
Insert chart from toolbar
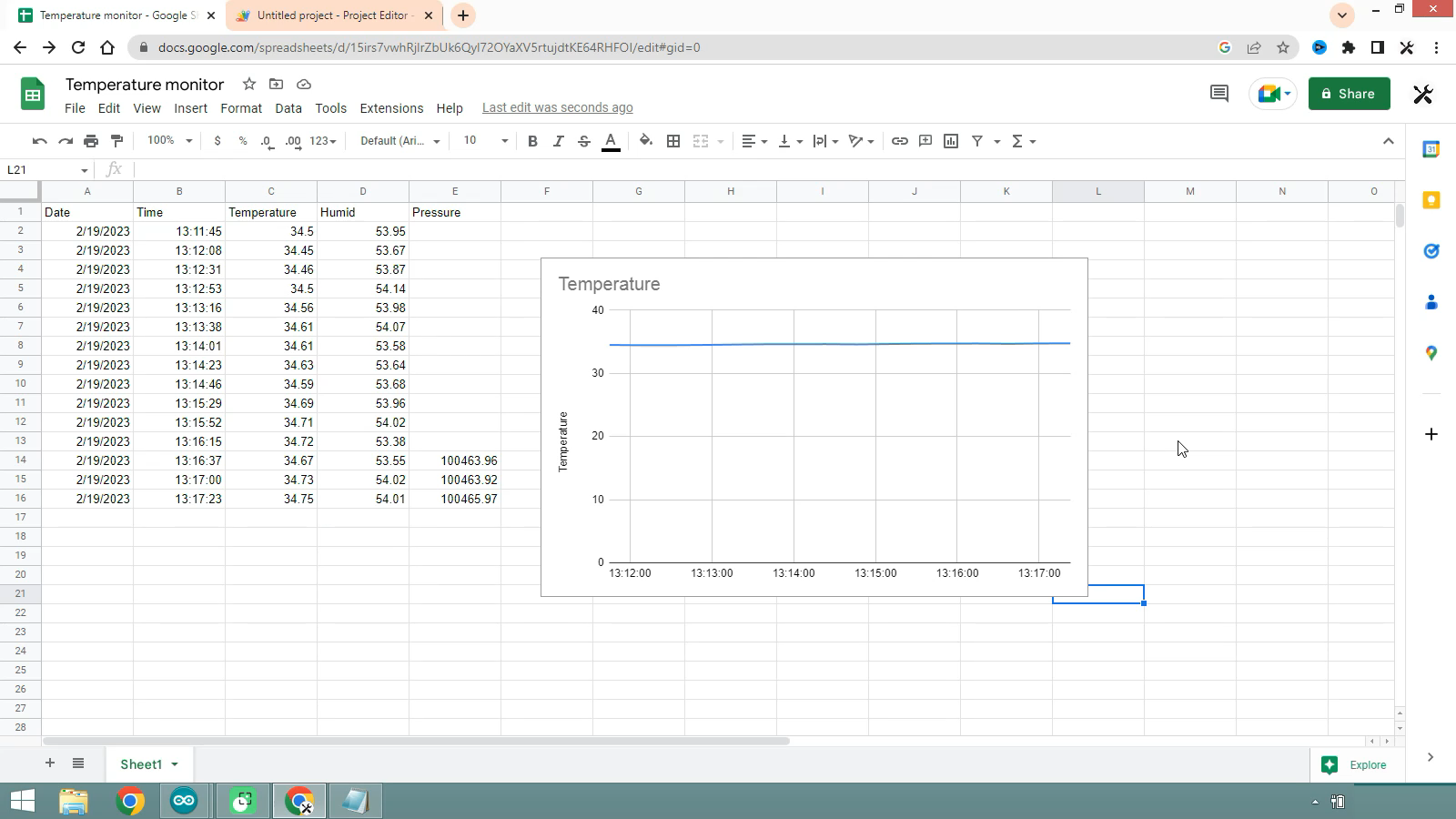[x=951, y=141]
